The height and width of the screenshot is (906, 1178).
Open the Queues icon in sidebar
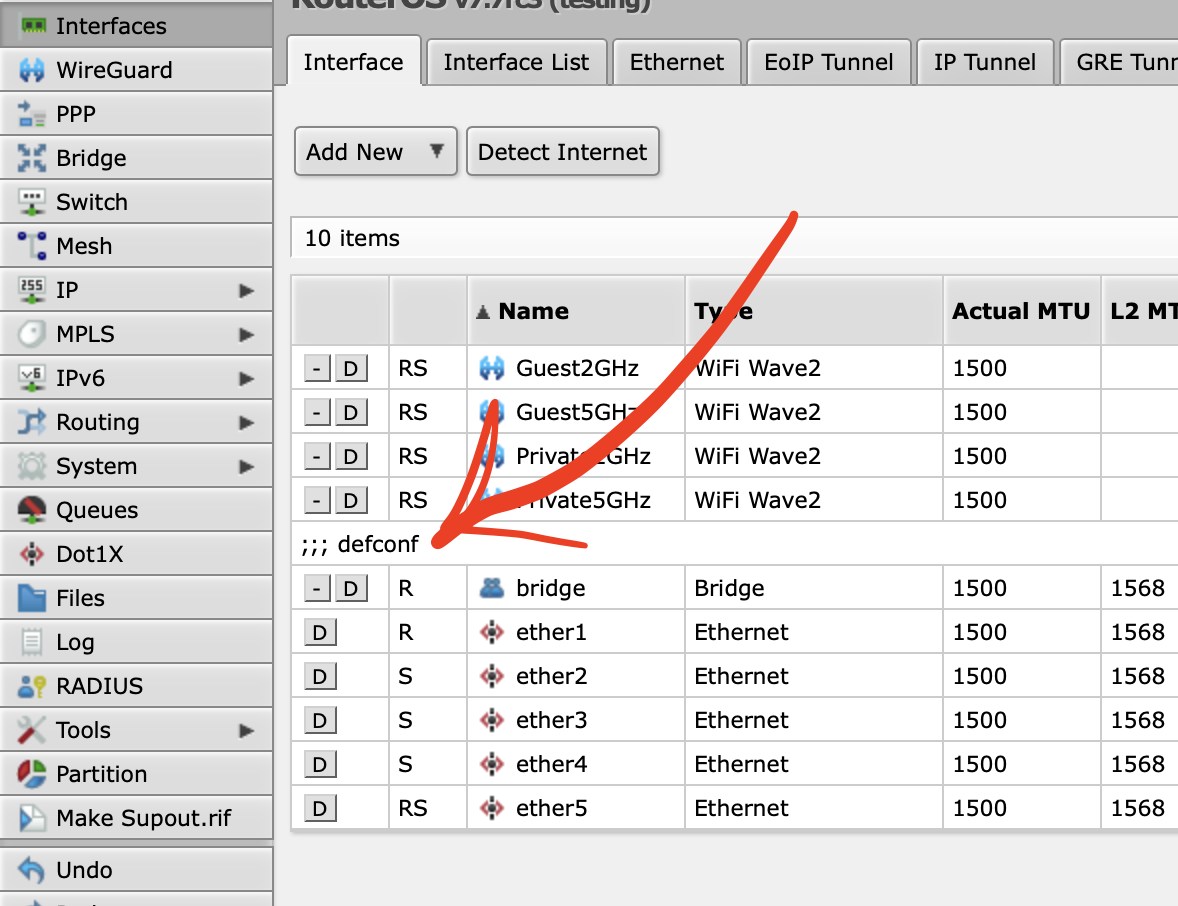pos(32,510)
